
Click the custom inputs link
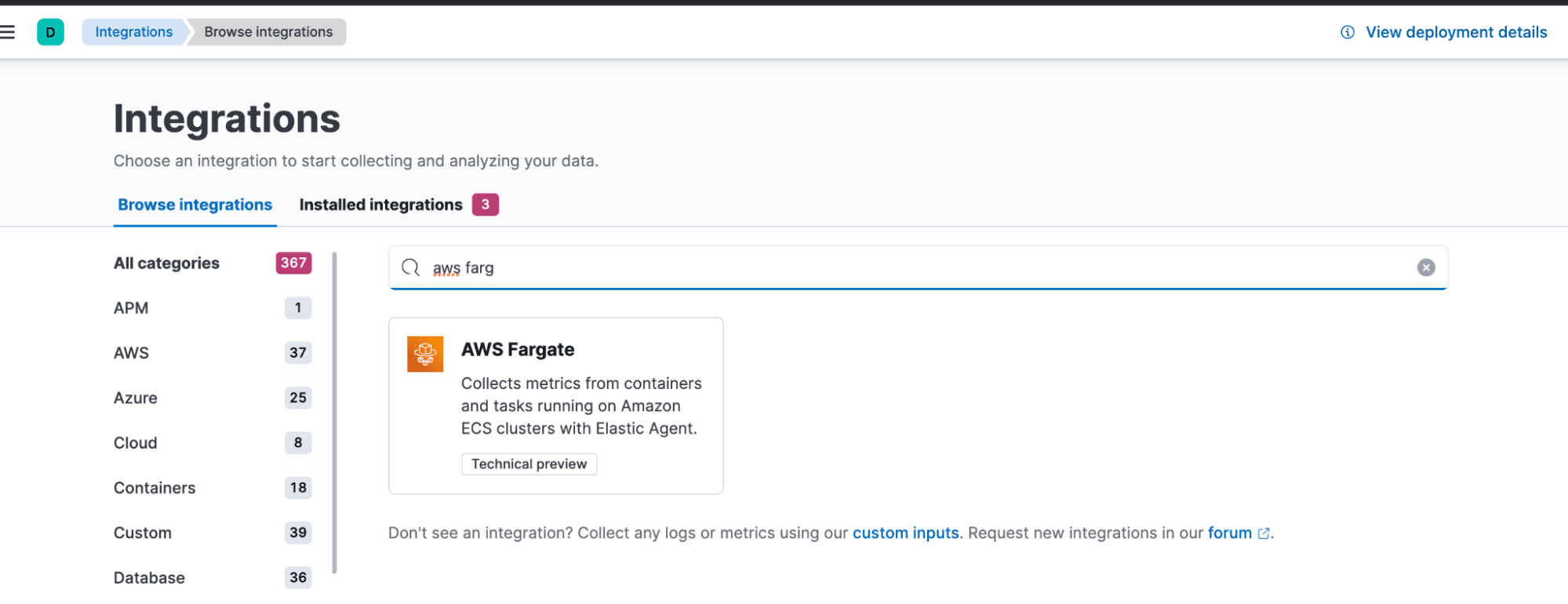pyautogui.click(x=905, y=533)
